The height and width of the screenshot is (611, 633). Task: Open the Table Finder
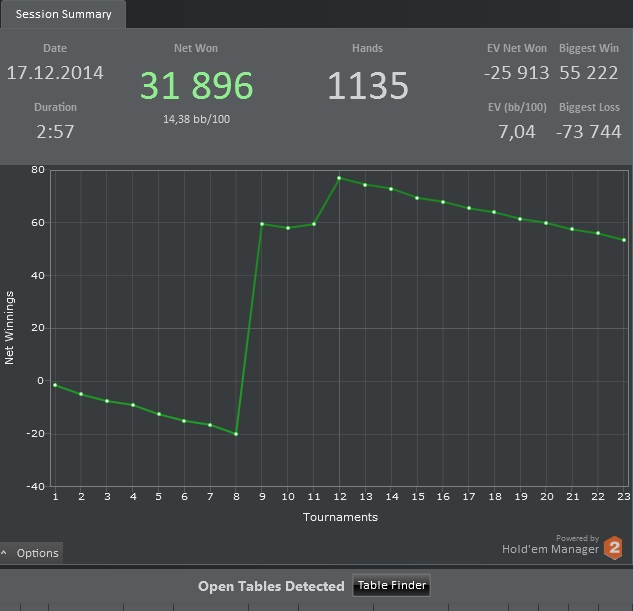(391, 585)
